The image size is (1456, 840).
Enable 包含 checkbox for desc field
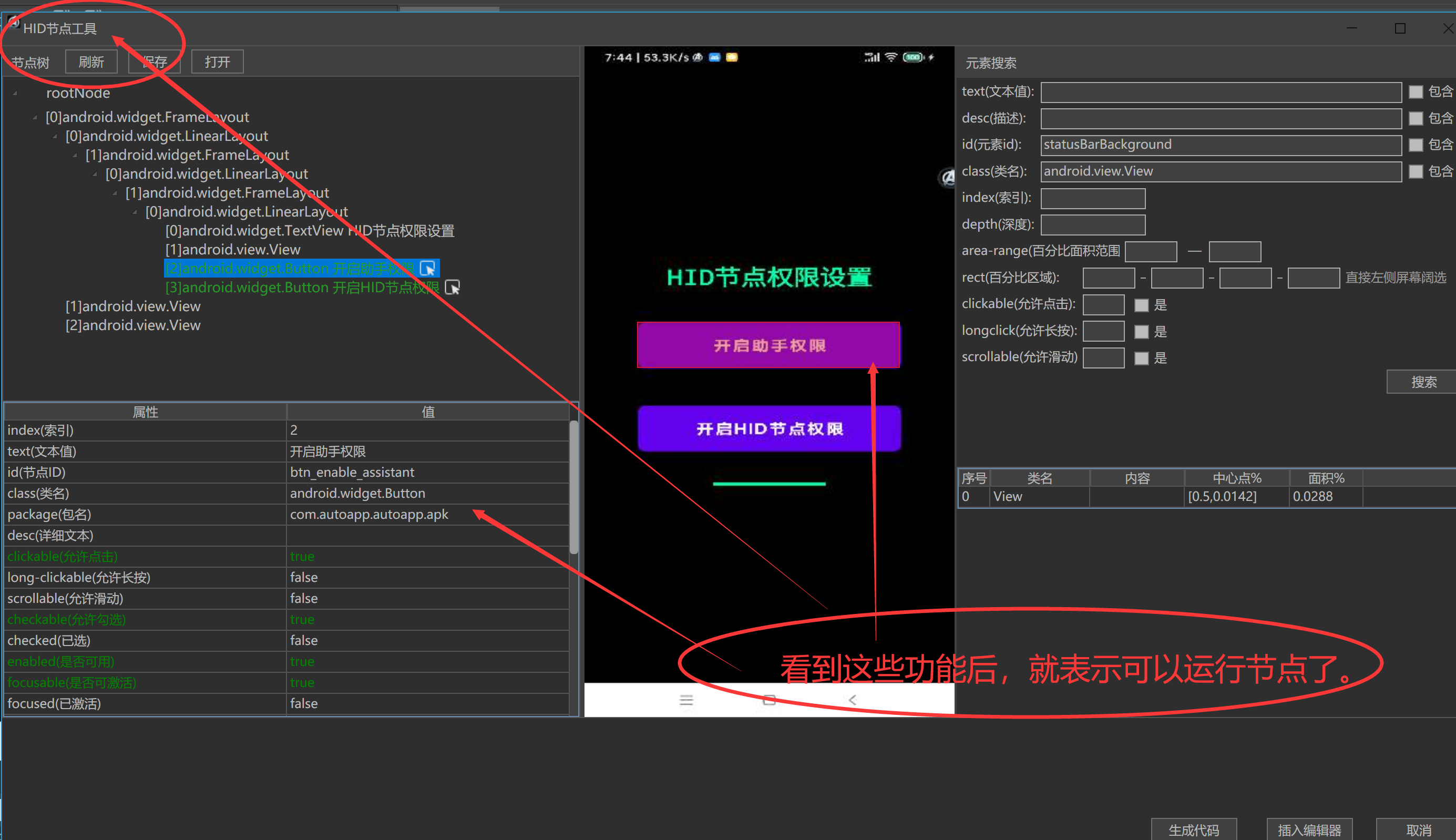click(x=1416, y=119)
